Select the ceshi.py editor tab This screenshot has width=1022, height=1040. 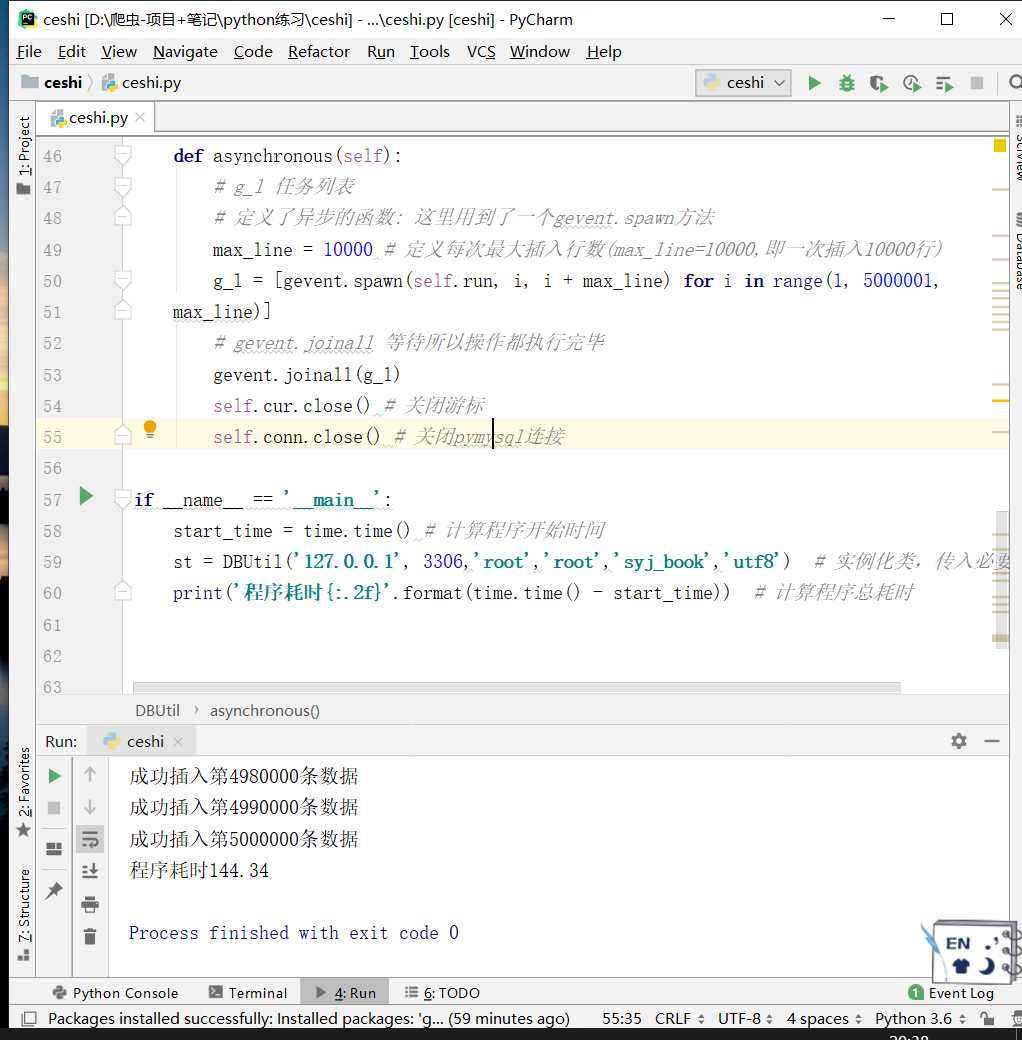click(x=98, y=118)
